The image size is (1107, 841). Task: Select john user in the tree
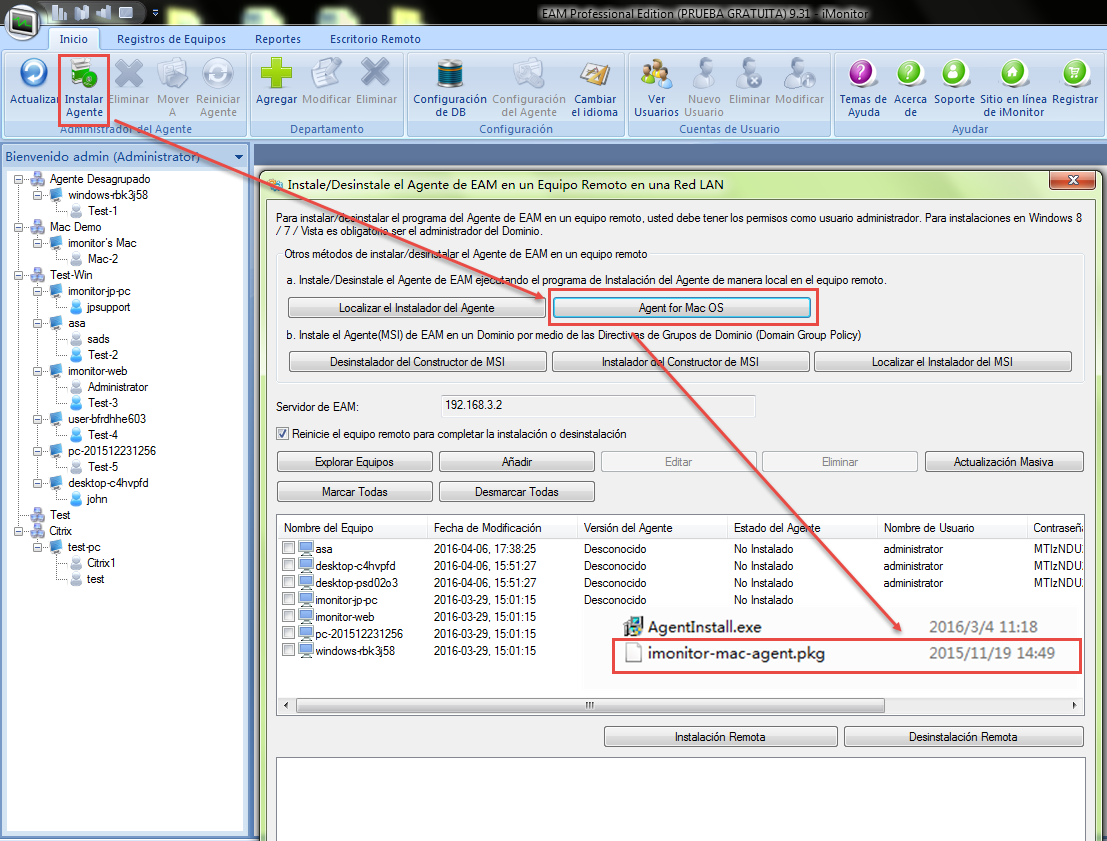[97, 499]
